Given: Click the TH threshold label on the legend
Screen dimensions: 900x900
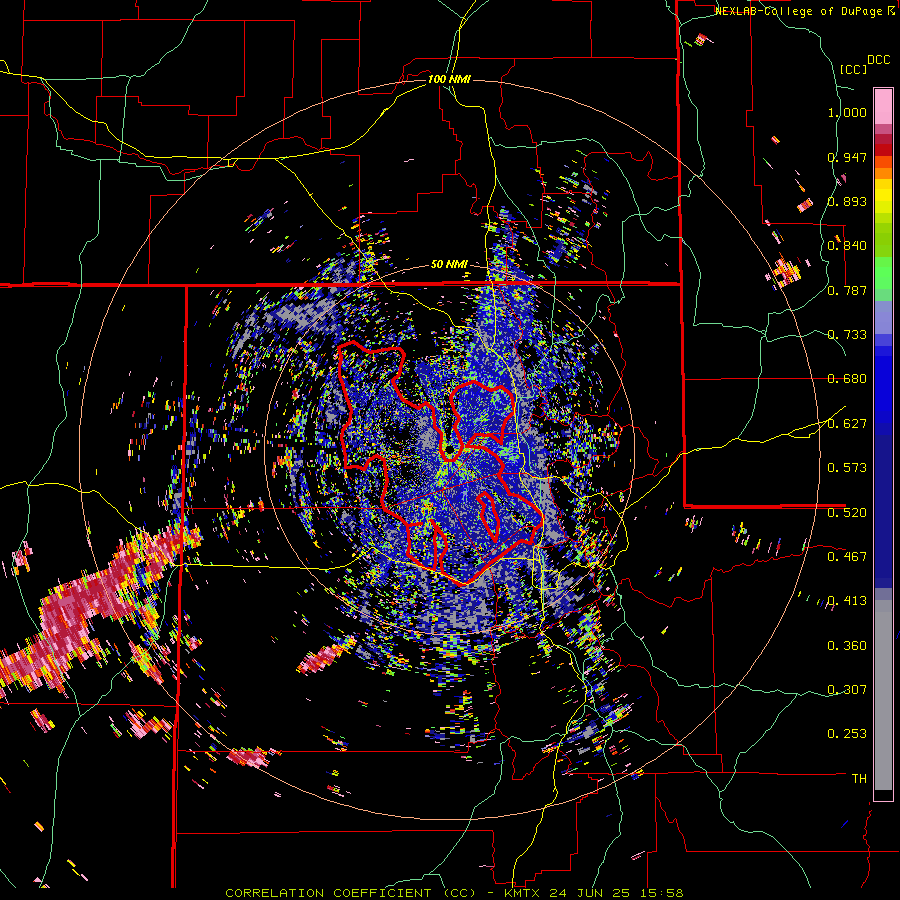Looking at the screenshot, I should (x=859, y=779).
